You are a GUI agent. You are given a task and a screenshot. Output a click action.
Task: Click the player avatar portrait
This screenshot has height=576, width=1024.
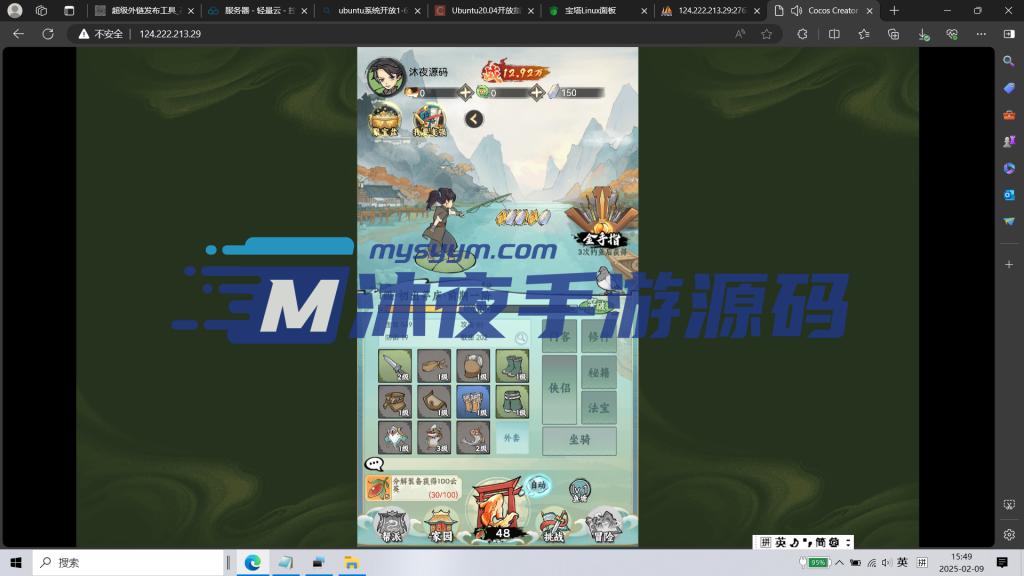[385, 76]
